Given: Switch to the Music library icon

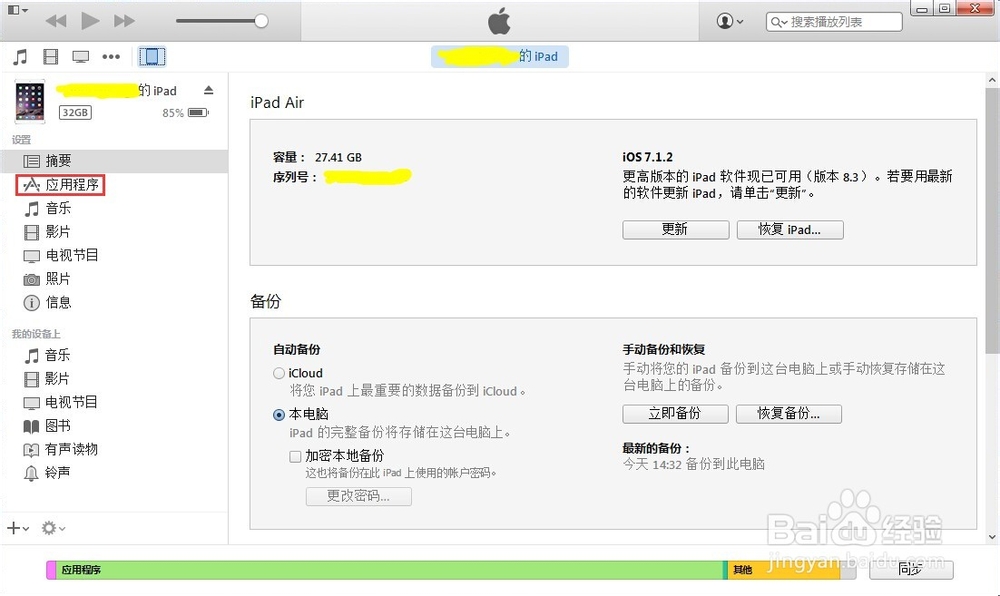Looking at the screenshot, I should tap(20, 57).
